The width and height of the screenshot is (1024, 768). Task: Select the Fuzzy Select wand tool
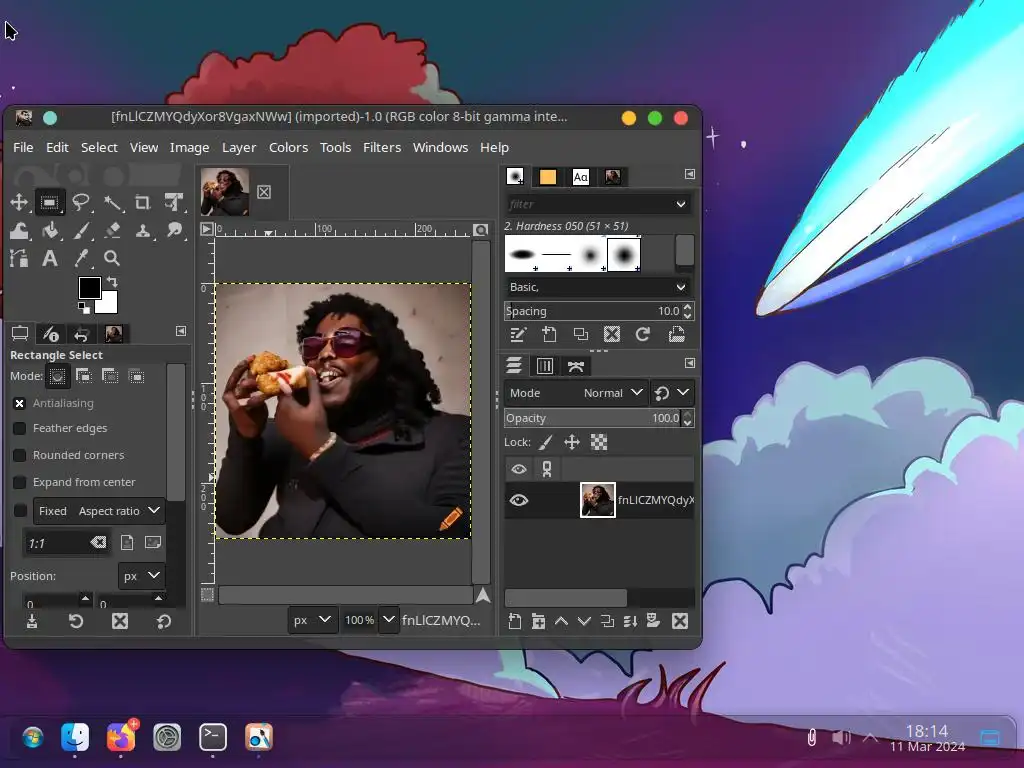pyautogui.click(x=112, y=202)
